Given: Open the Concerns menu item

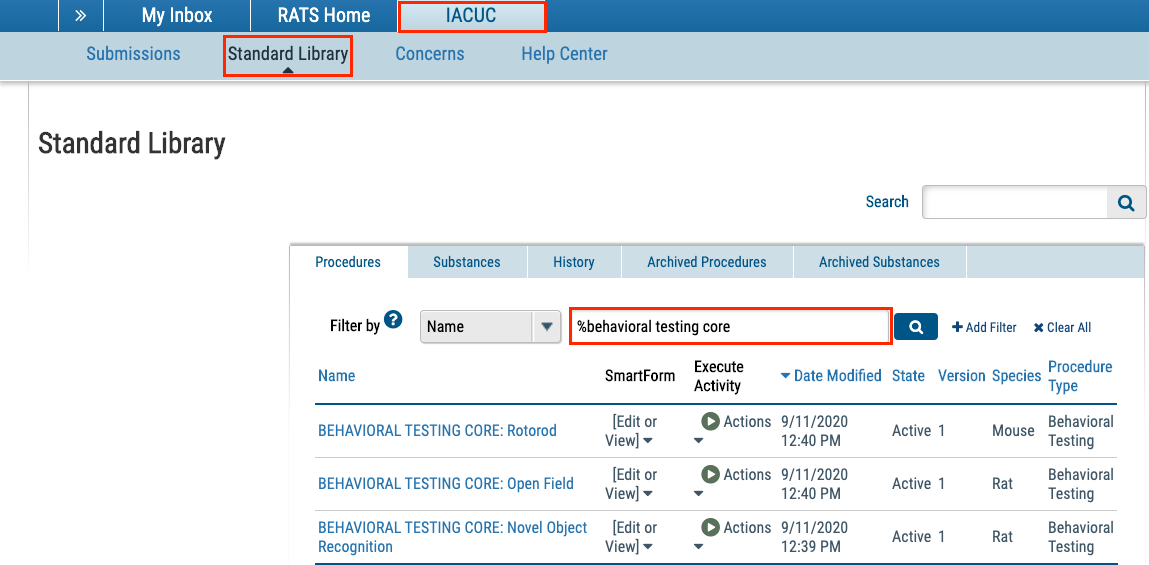Looking at the screenshot, I should click(430, 53).
